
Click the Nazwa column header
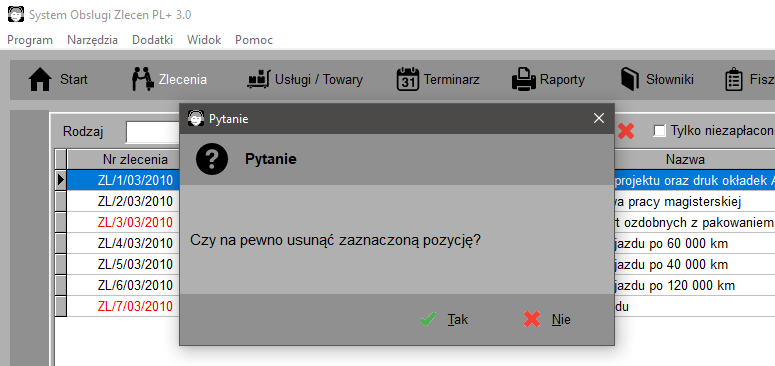(x=685, y=160)
